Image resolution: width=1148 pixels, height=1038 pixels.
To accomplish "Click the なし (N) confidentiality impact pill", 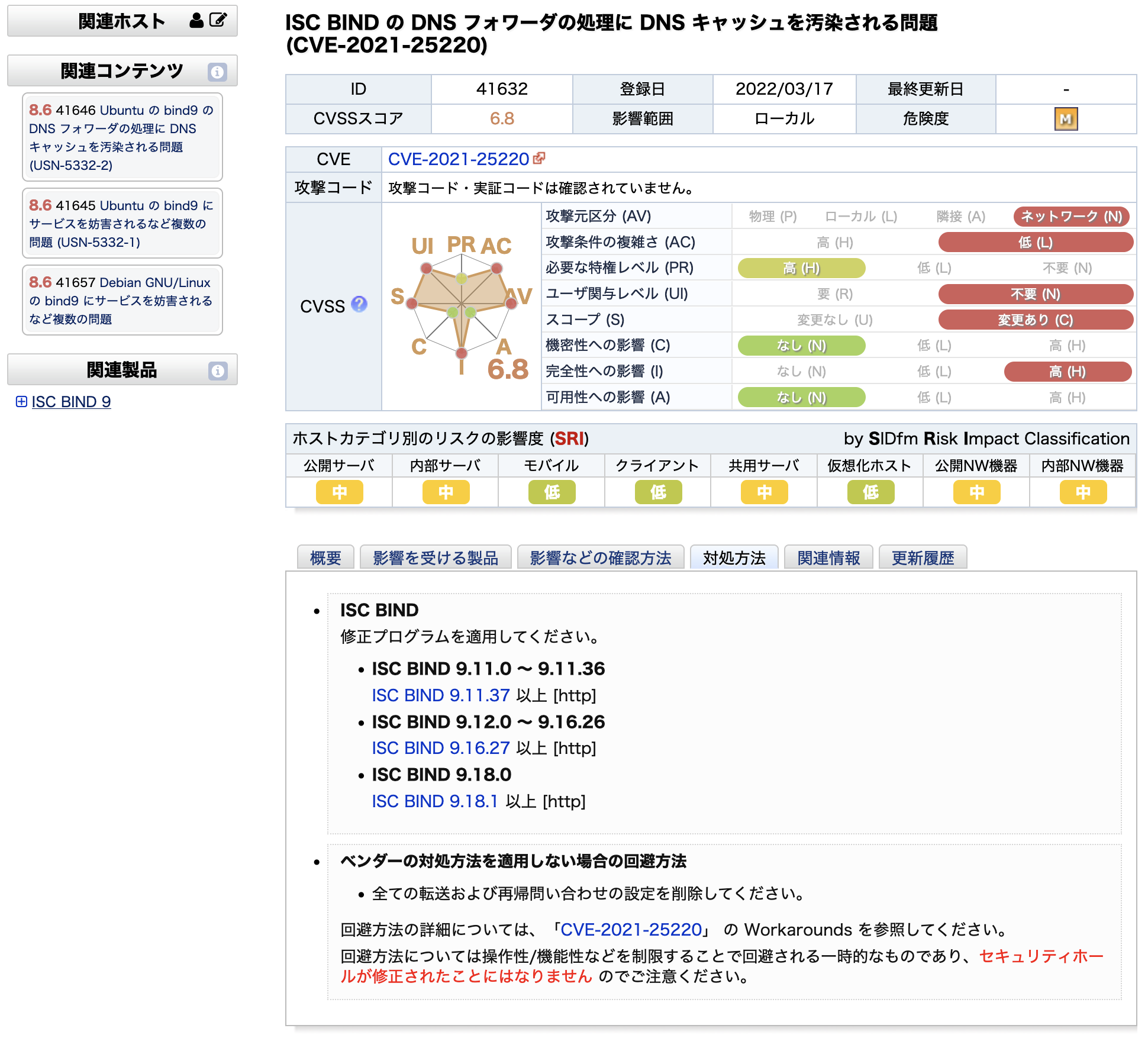I will [801, 346].
